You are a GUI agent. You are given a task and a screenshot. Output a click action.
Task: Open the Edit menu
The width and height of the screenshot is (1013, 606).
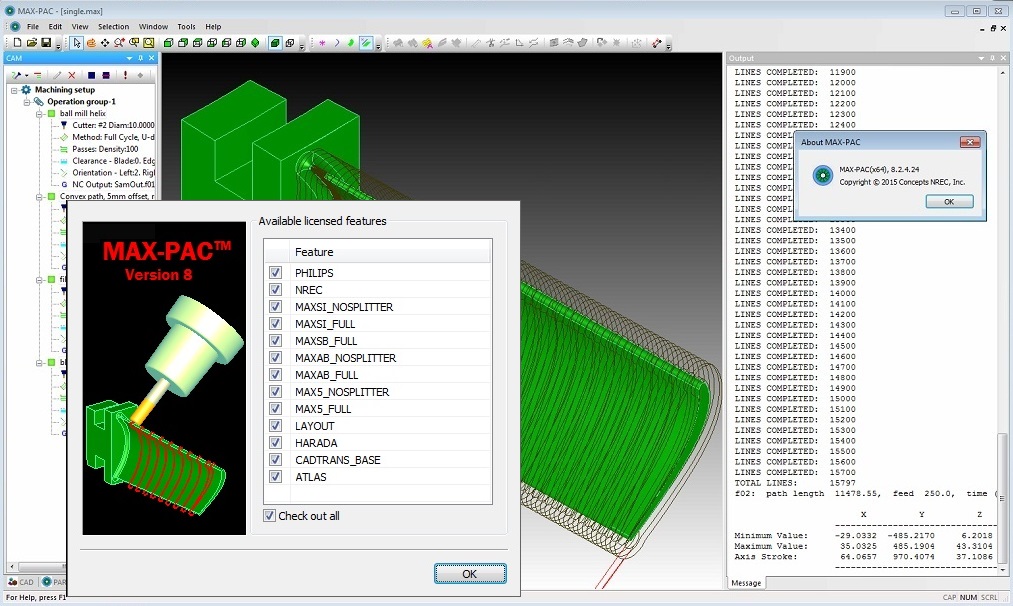point(56,26)
